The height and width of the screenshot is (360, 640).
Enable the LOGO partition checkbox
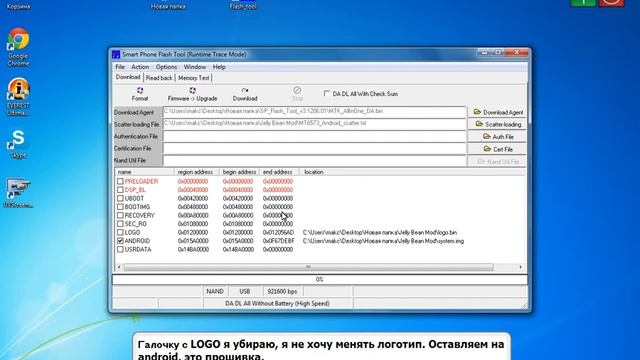tap(120, 233)
